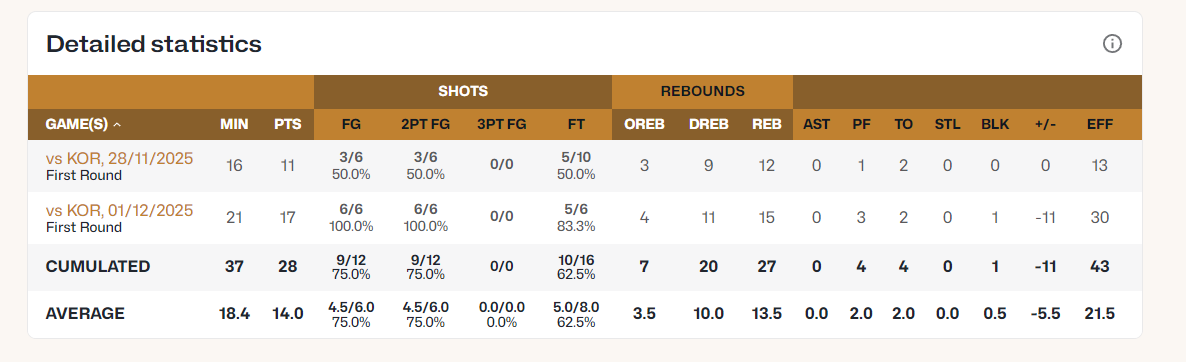The height and width of the screenshot is (362, 1186).
Task: Click the sort caret next to GAME(S)
Action: click(116, 124)
